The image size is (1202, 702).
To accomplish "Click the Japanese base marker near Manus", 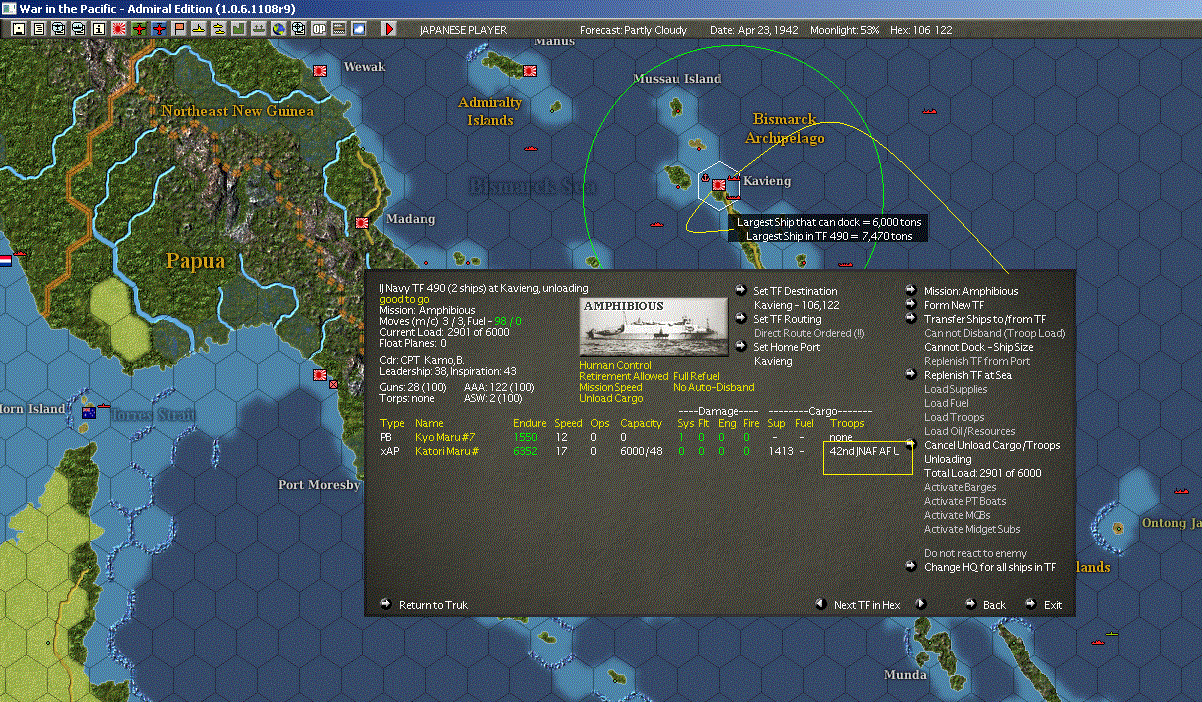I will pyautogui.click(x=530, y=71).
